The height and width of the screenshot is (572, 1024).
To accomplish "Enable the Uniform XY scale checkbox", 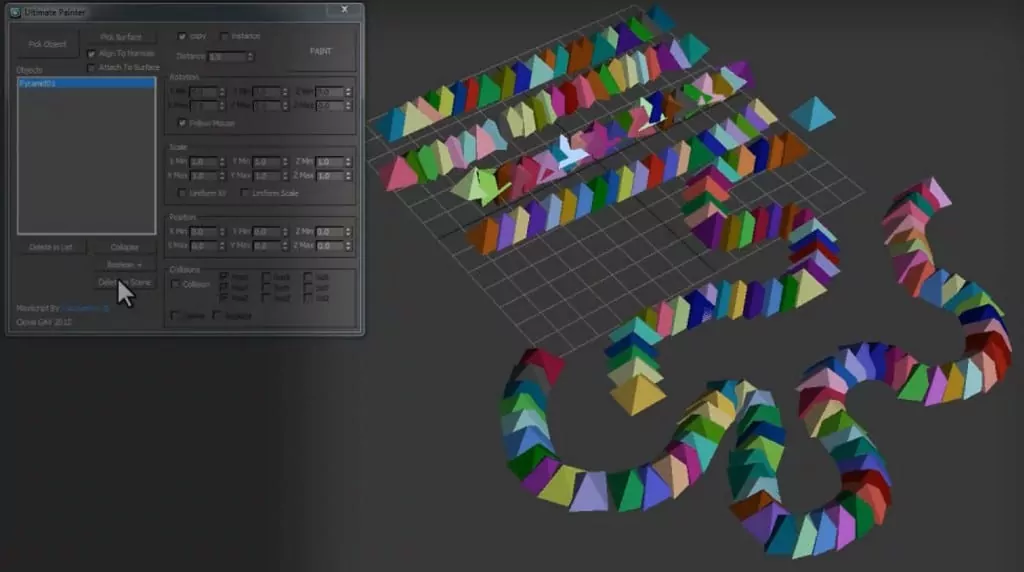I will 182,193.
